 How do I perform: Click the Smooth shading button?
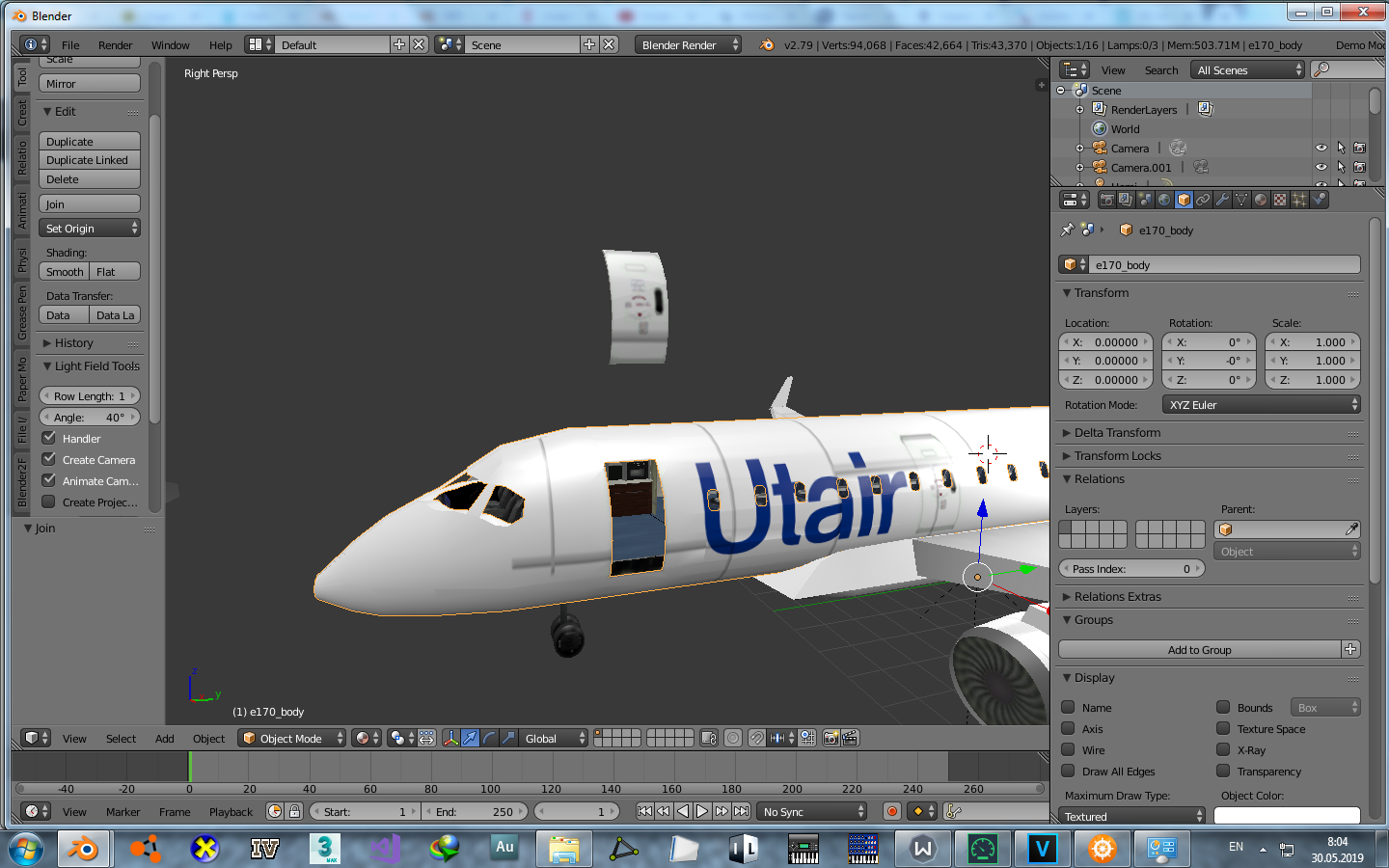tap(65, 271)
